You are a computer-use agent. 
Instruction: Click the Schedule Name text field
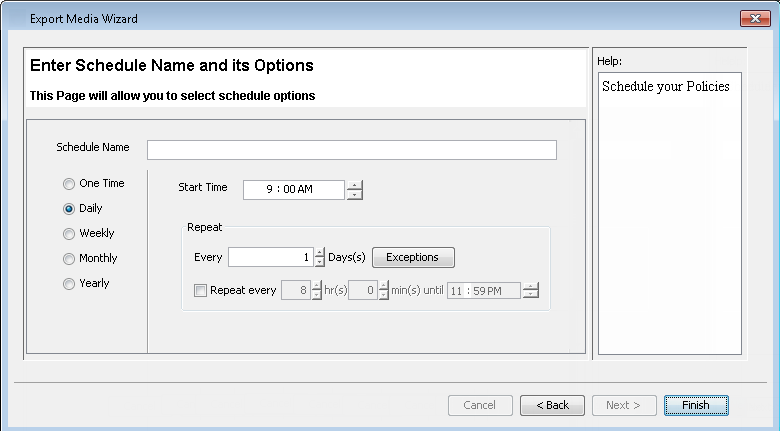click(351, 150)
